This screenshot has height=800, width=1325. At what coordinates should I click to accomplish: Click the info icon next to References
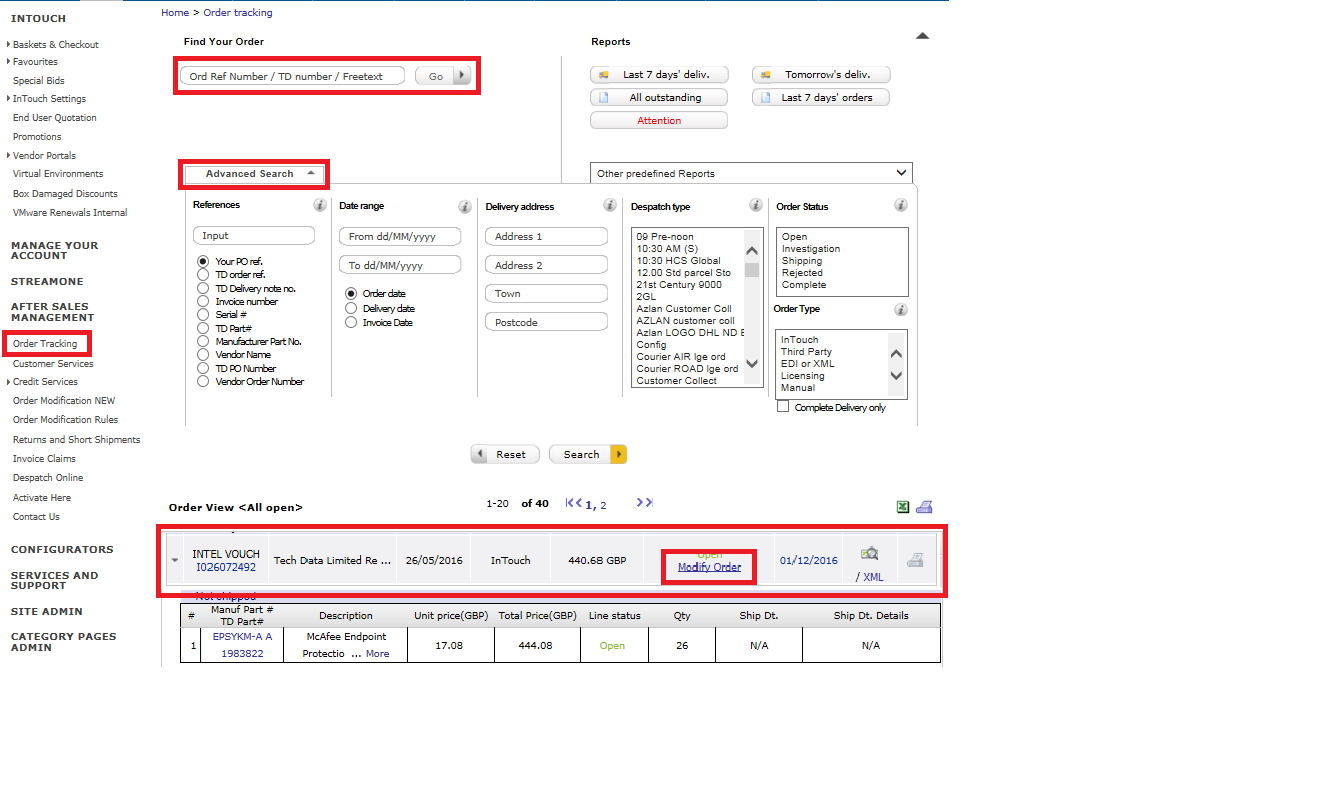coord(320,205)
